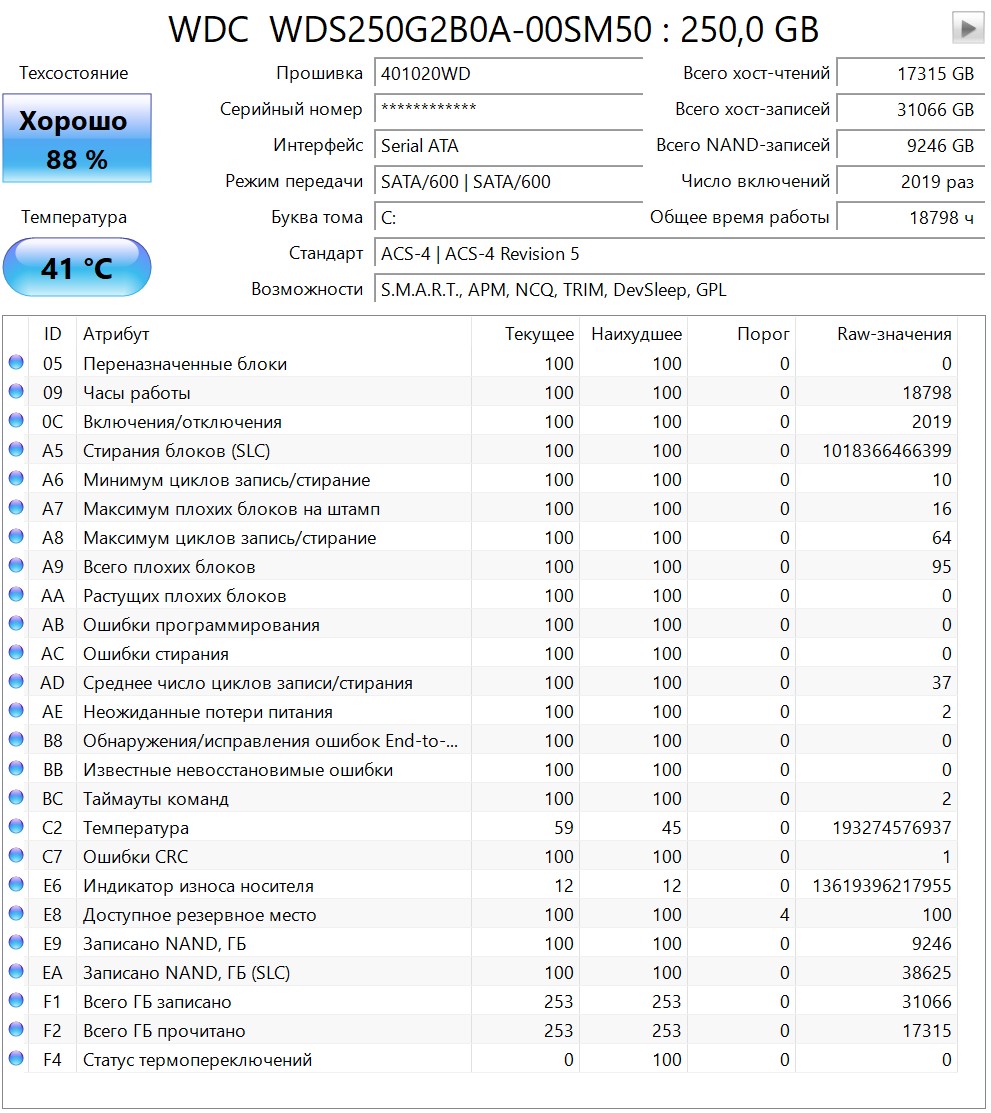
Task: Select raw value 38625
Action: click(x=926, y=972)
